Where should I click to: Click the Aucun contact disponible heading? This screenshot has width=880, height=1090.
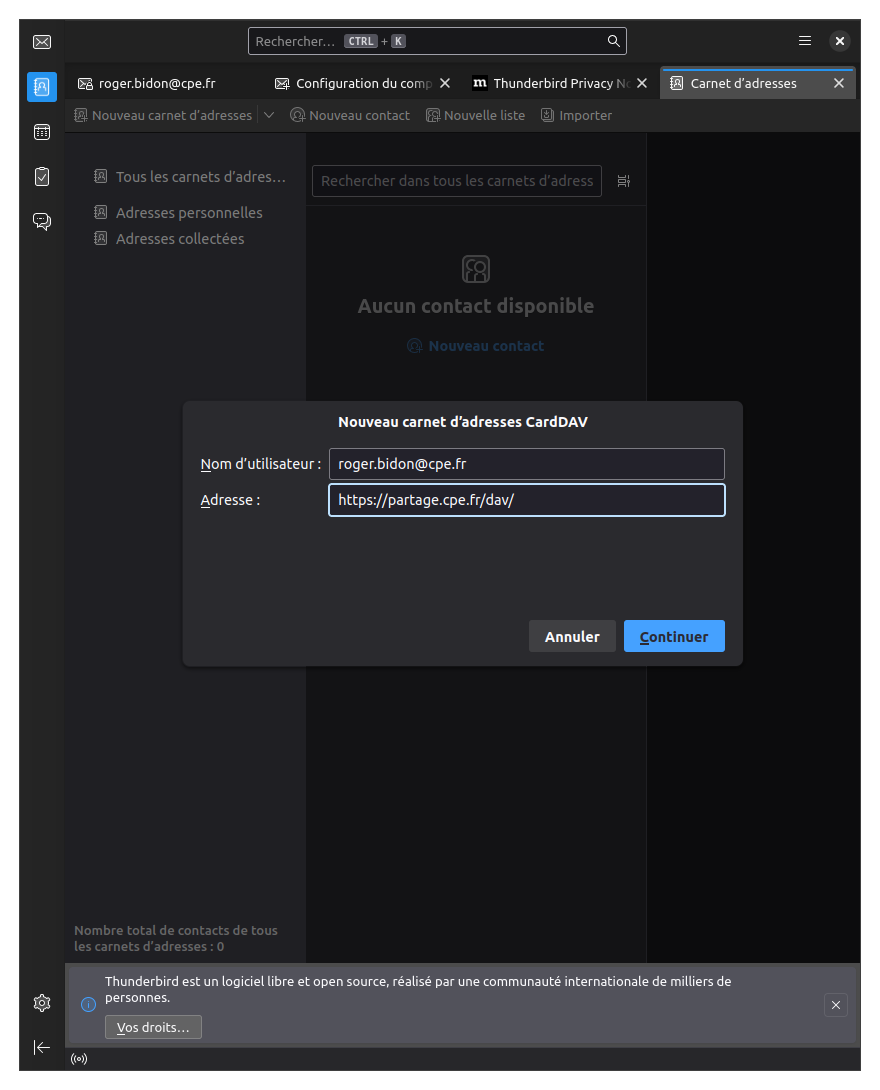(475, 306)
